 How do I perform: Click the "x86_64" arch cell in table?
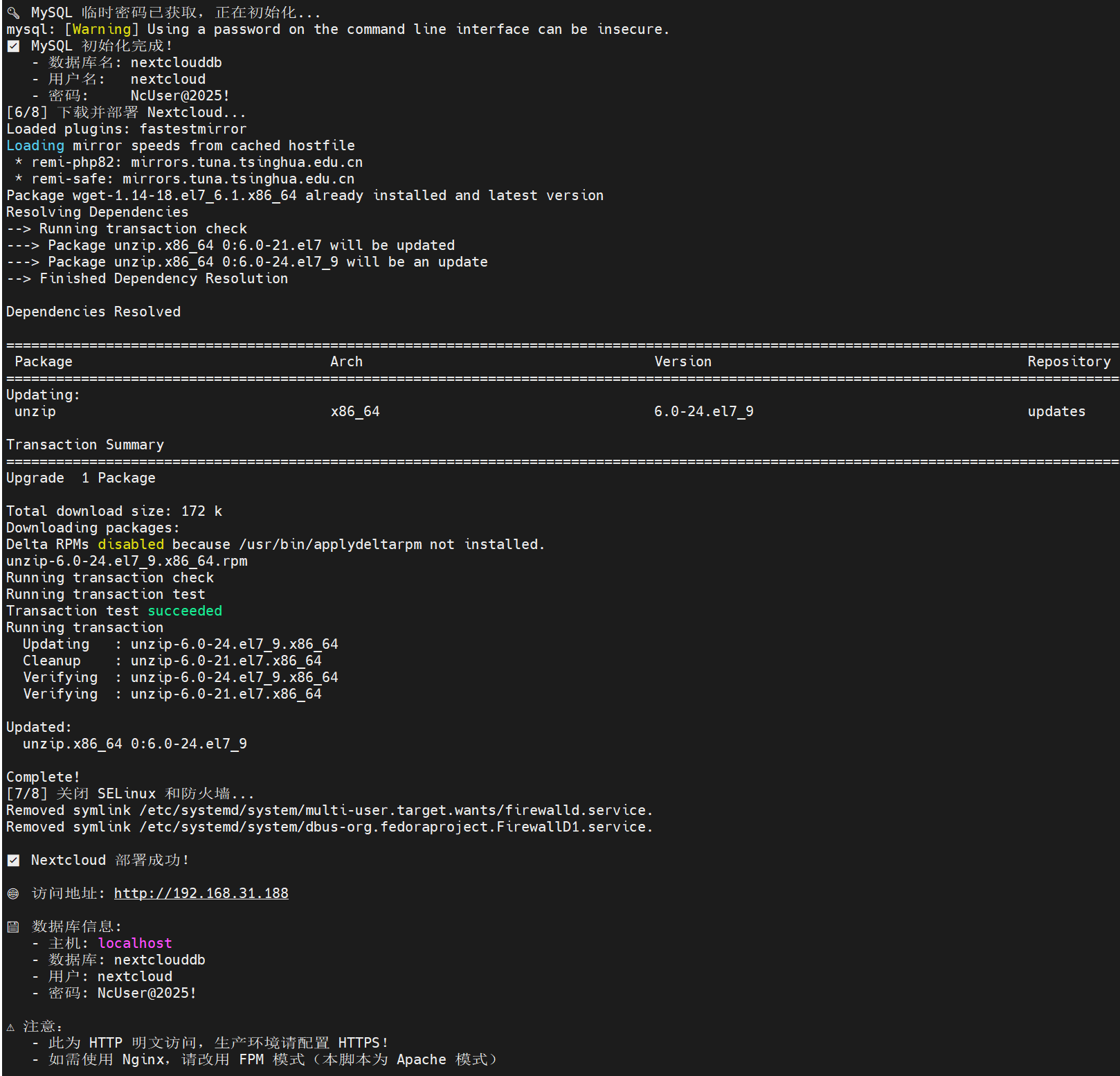click(x=355, y=411)
